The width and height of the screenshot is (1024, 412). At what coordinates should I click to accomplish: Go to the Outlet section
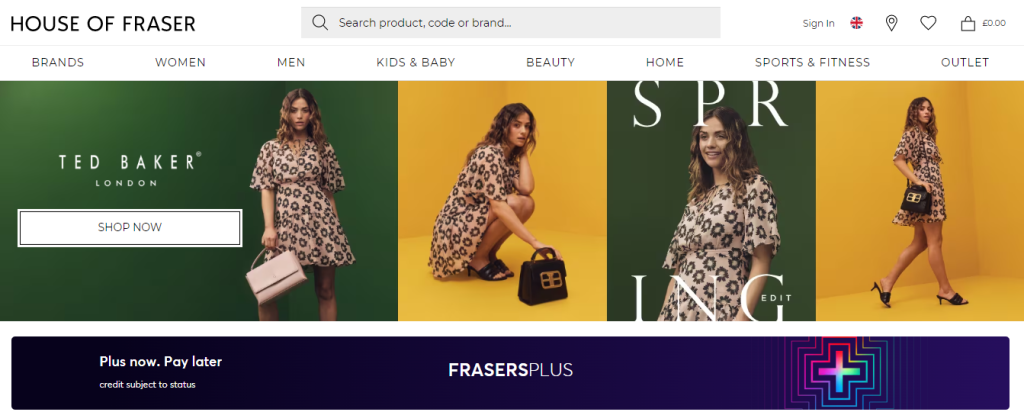[965, 63]
